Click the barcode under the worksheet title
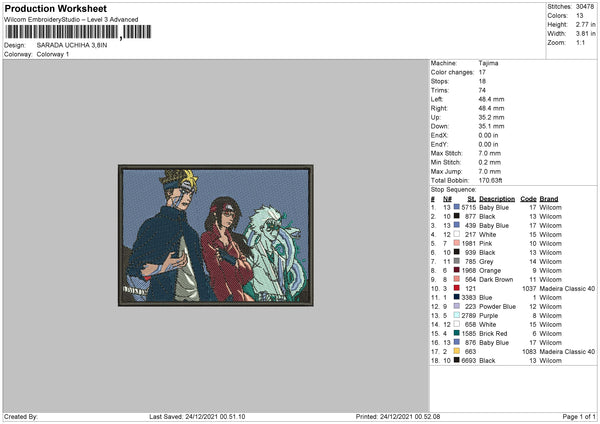600x424 pixels. [78, 32]
